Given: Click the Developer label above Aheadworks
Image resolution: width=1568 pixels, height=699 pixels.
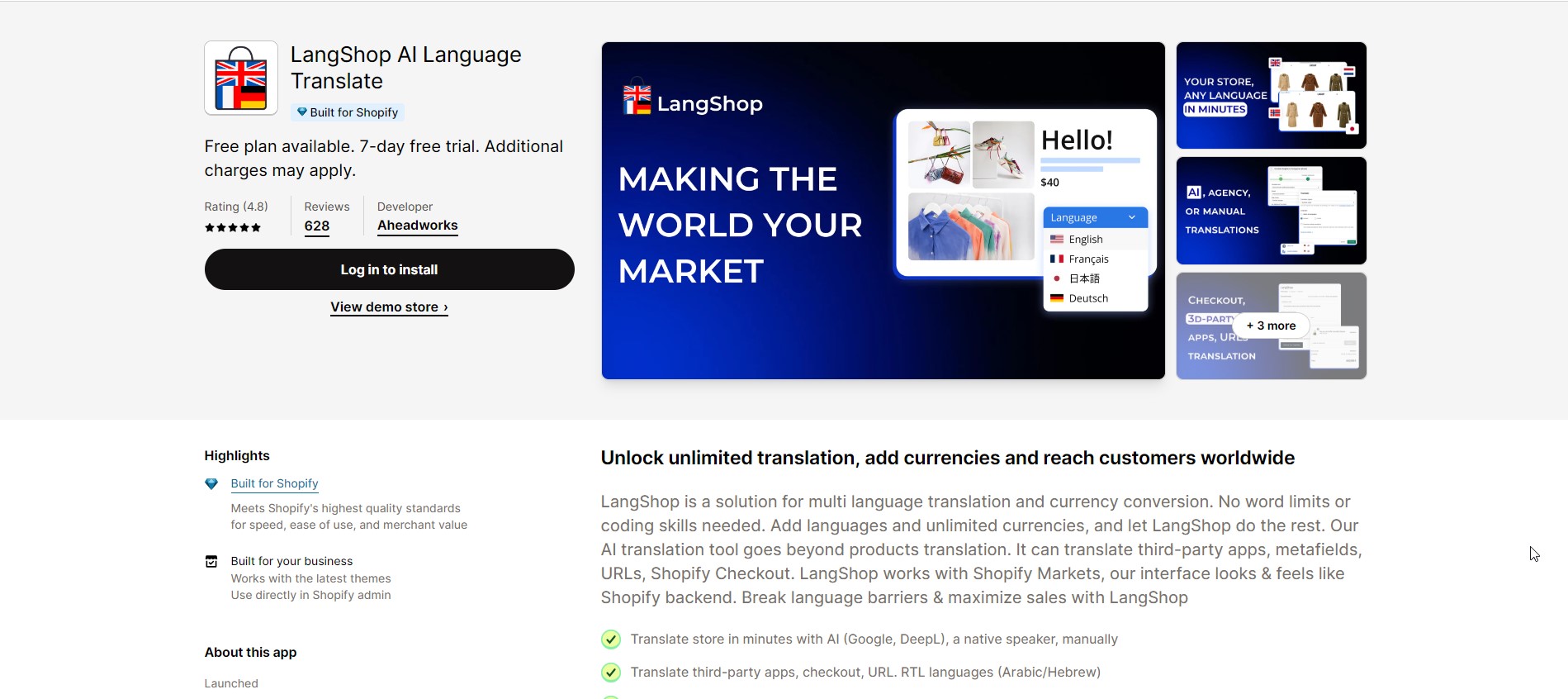Looking at the screenshot, I should click(405, 207).
